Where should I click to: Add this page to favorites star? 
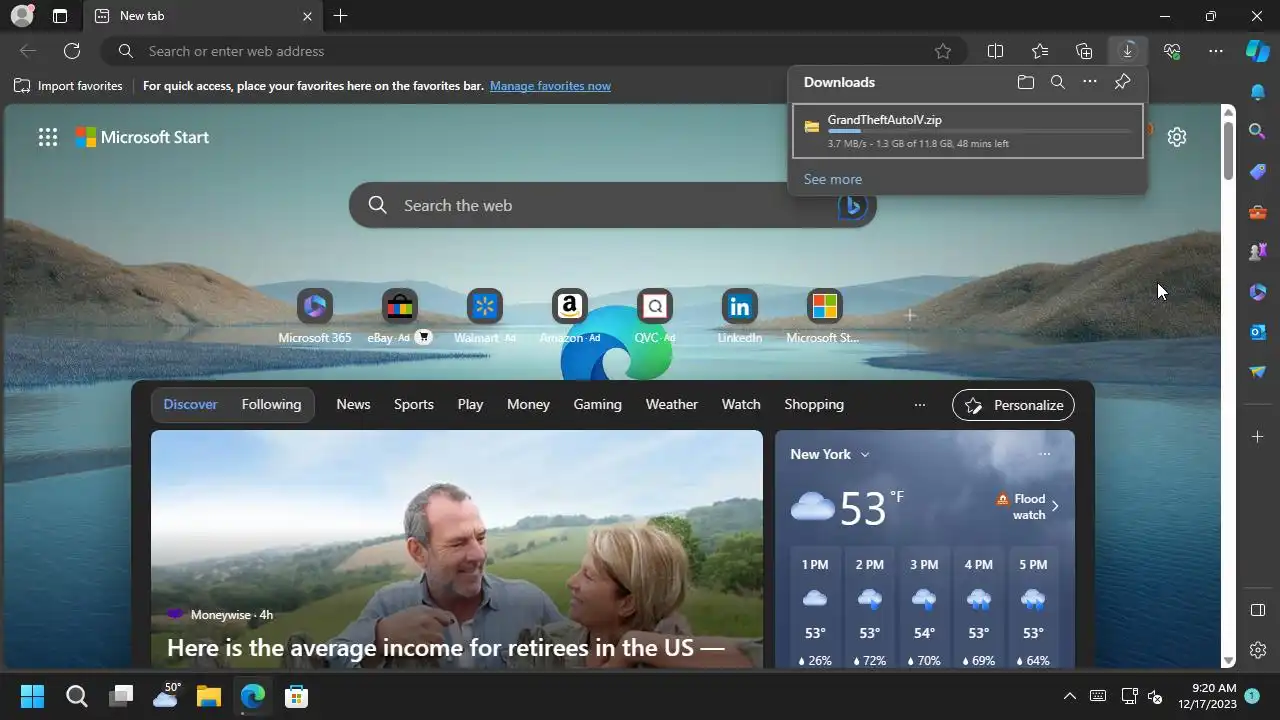pyautogui.click(x=942, y=51)
